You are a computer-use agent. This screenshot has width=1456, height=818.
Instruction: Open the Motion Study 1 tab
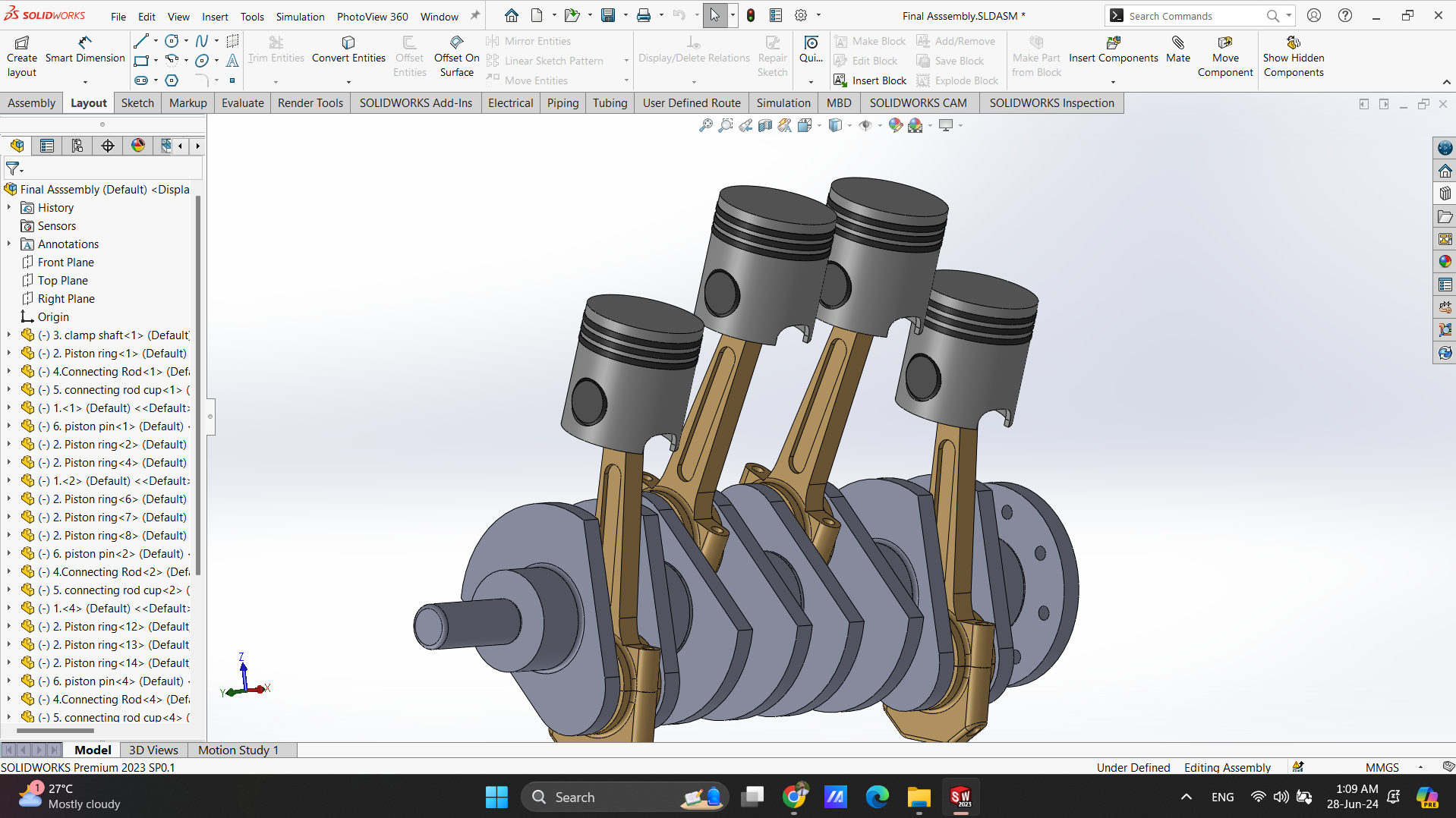pyautogui.click(x=238, y=750)
